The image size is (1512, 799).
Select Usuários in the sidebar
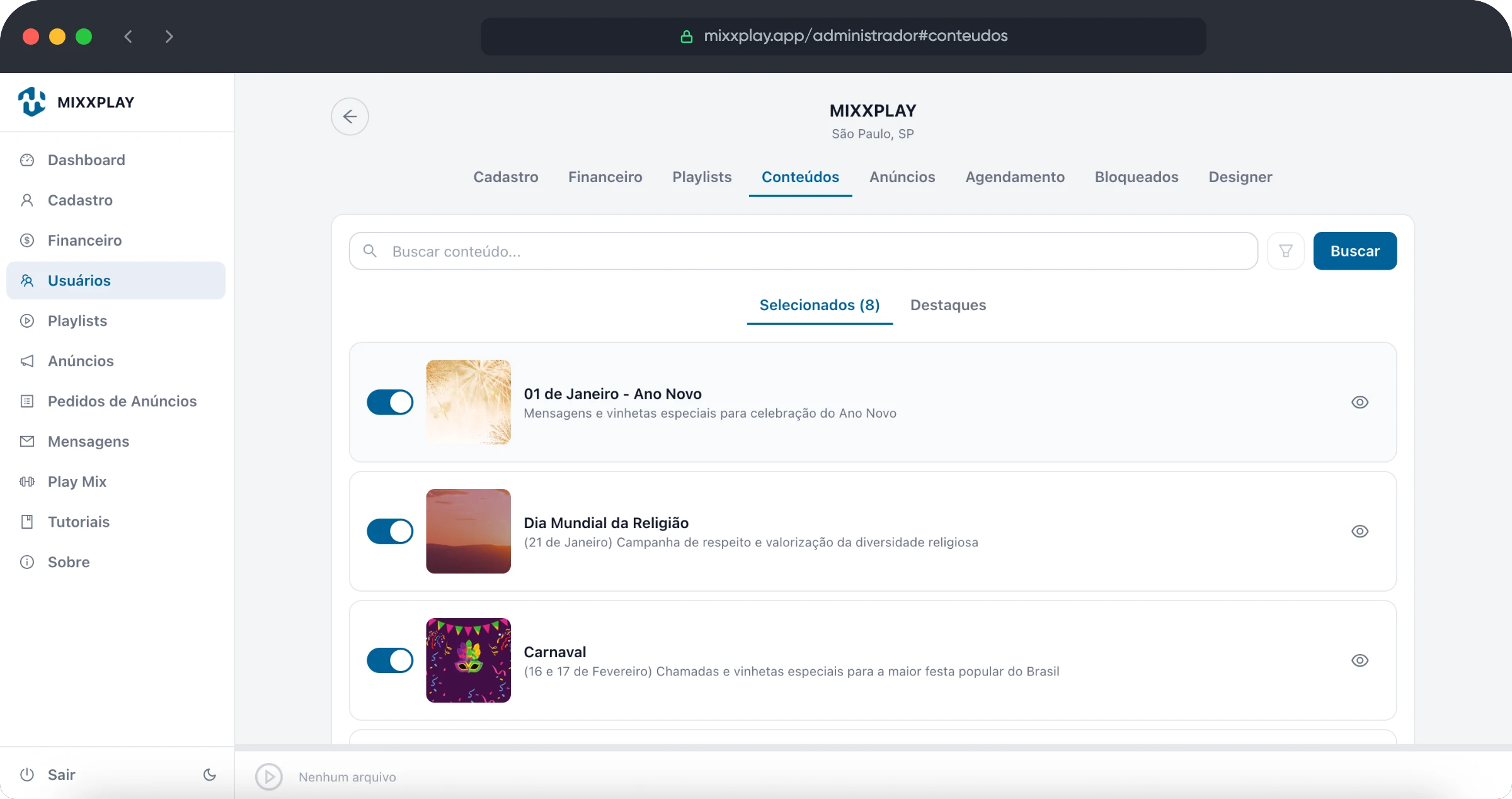[116, 280]
